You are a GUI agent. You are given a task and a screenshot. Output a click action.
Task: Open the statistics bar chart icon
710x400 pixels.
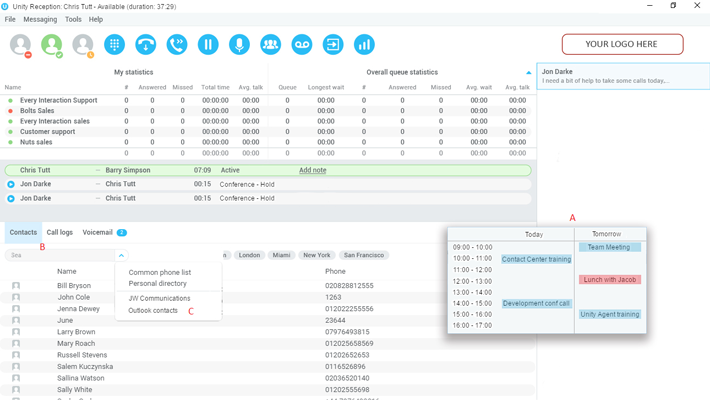[x=364, y=44]
